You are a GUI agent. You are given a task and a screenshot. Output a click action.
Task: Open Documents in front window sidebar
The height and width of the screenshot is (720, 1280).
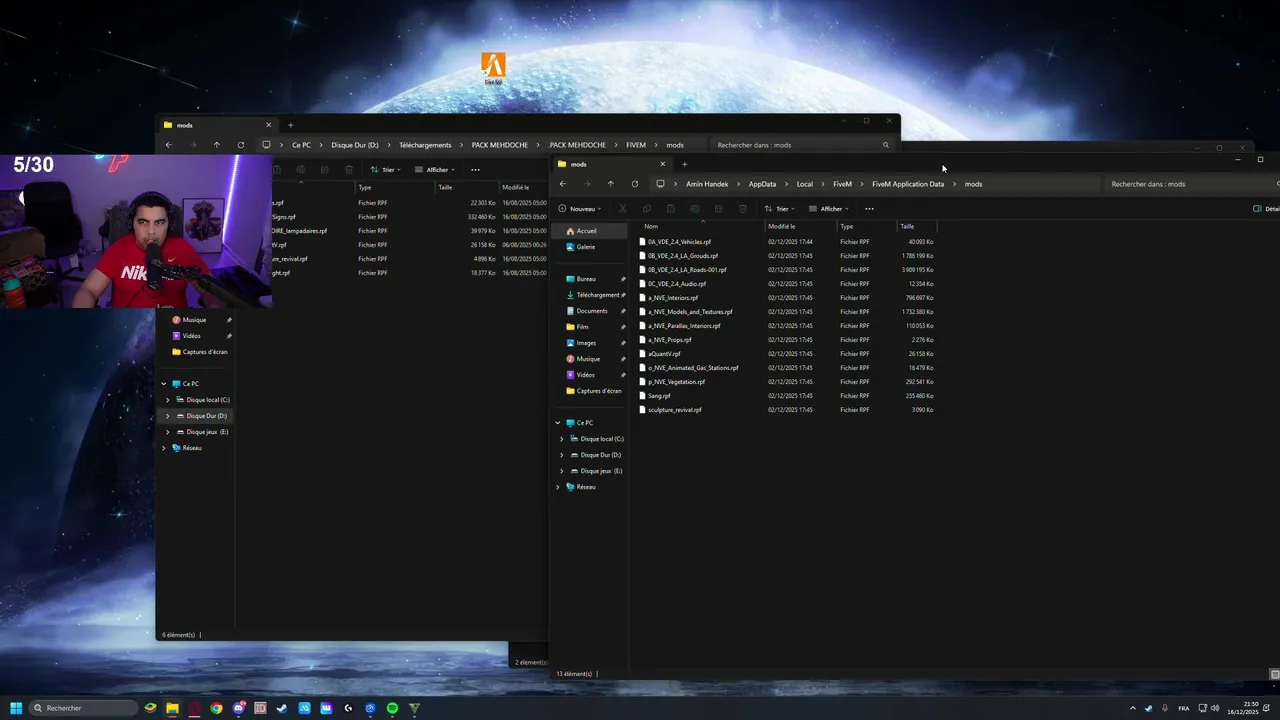592,311
